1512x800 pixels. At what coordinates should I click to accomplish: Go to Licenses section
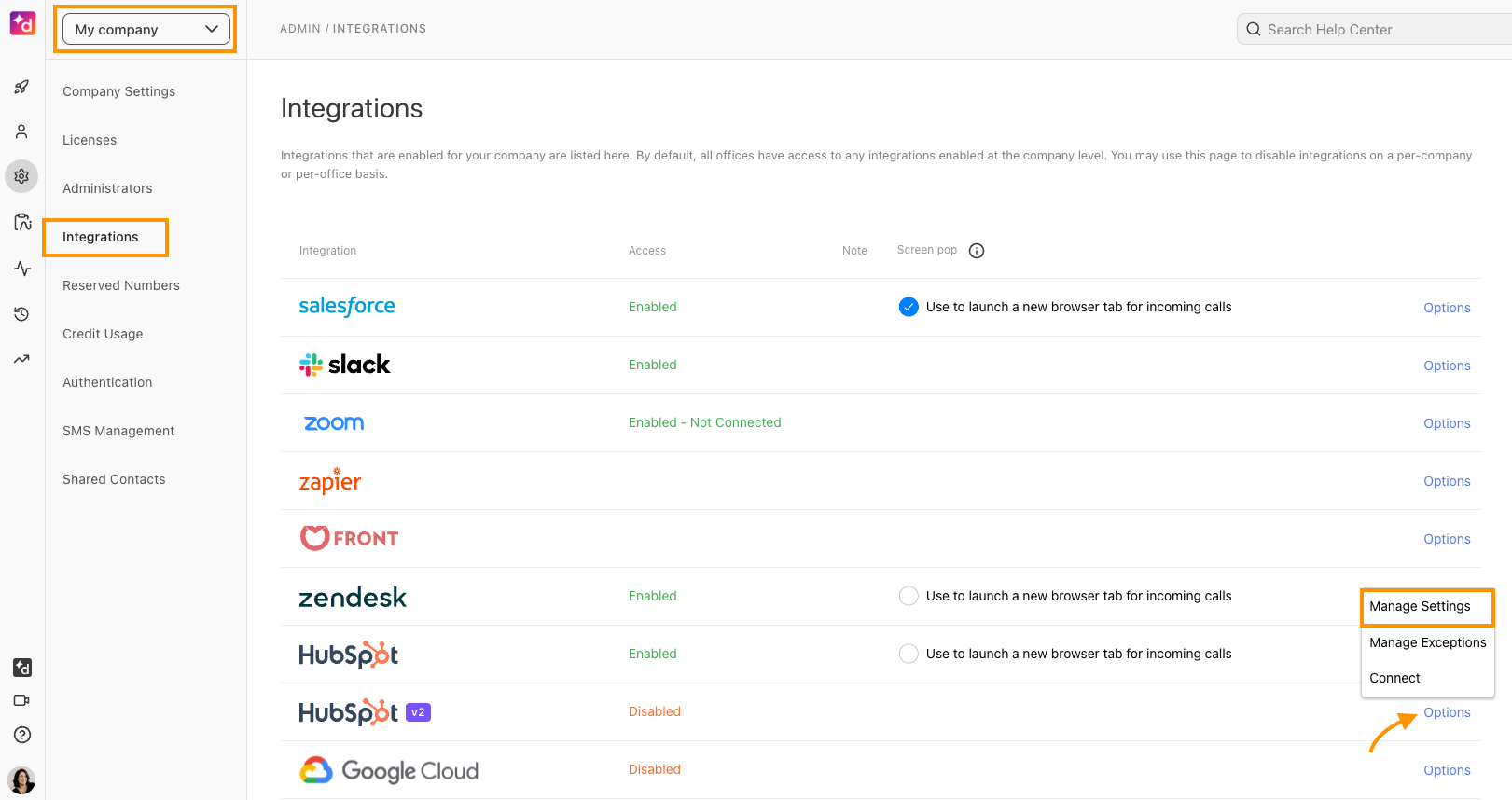point(90,140)
